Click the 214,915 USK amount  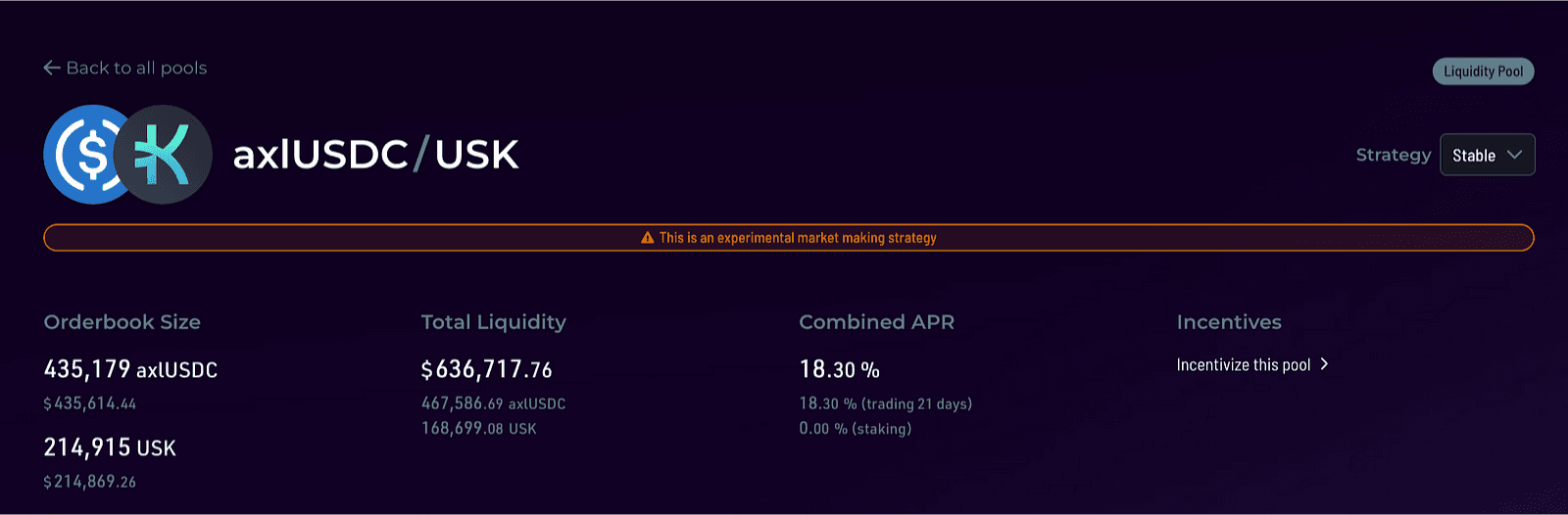coord(110,447)
